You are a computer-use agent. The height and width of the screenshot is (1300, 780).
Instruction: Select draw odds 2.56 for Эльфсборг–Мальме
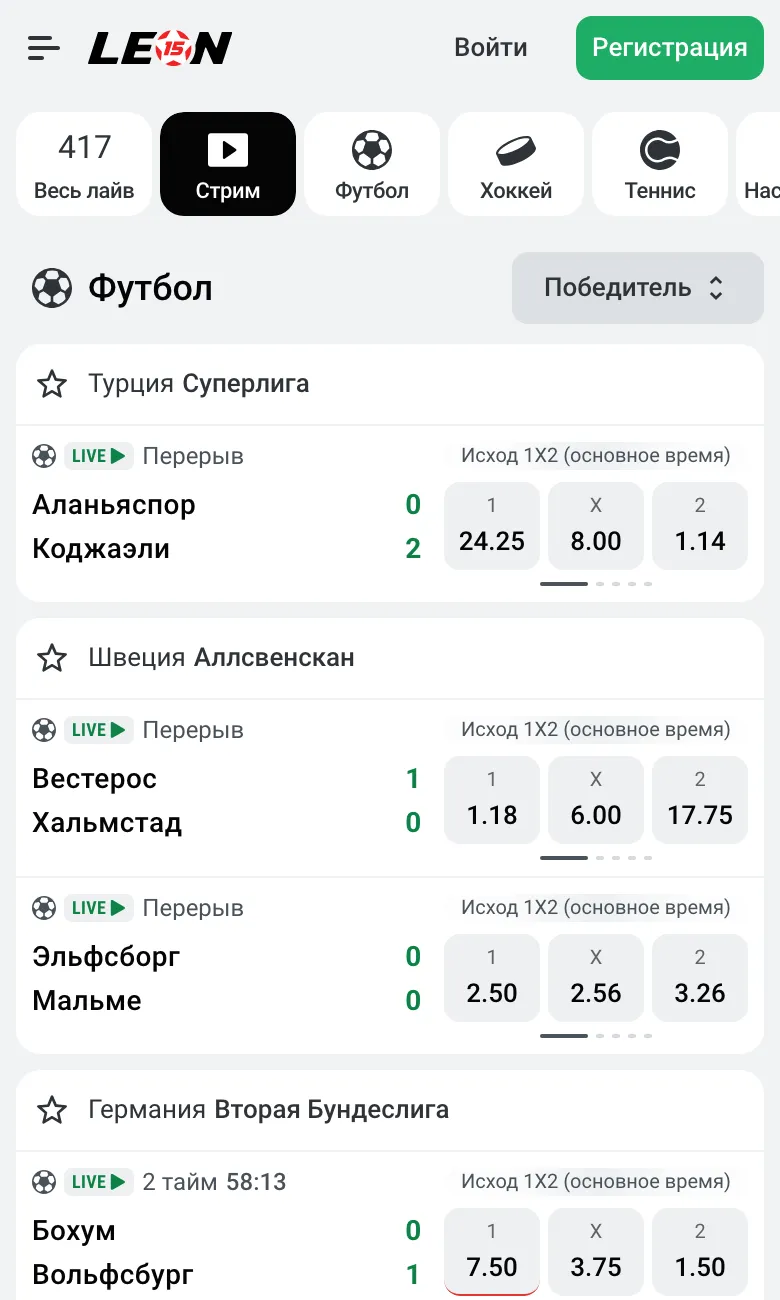(596, 978)
